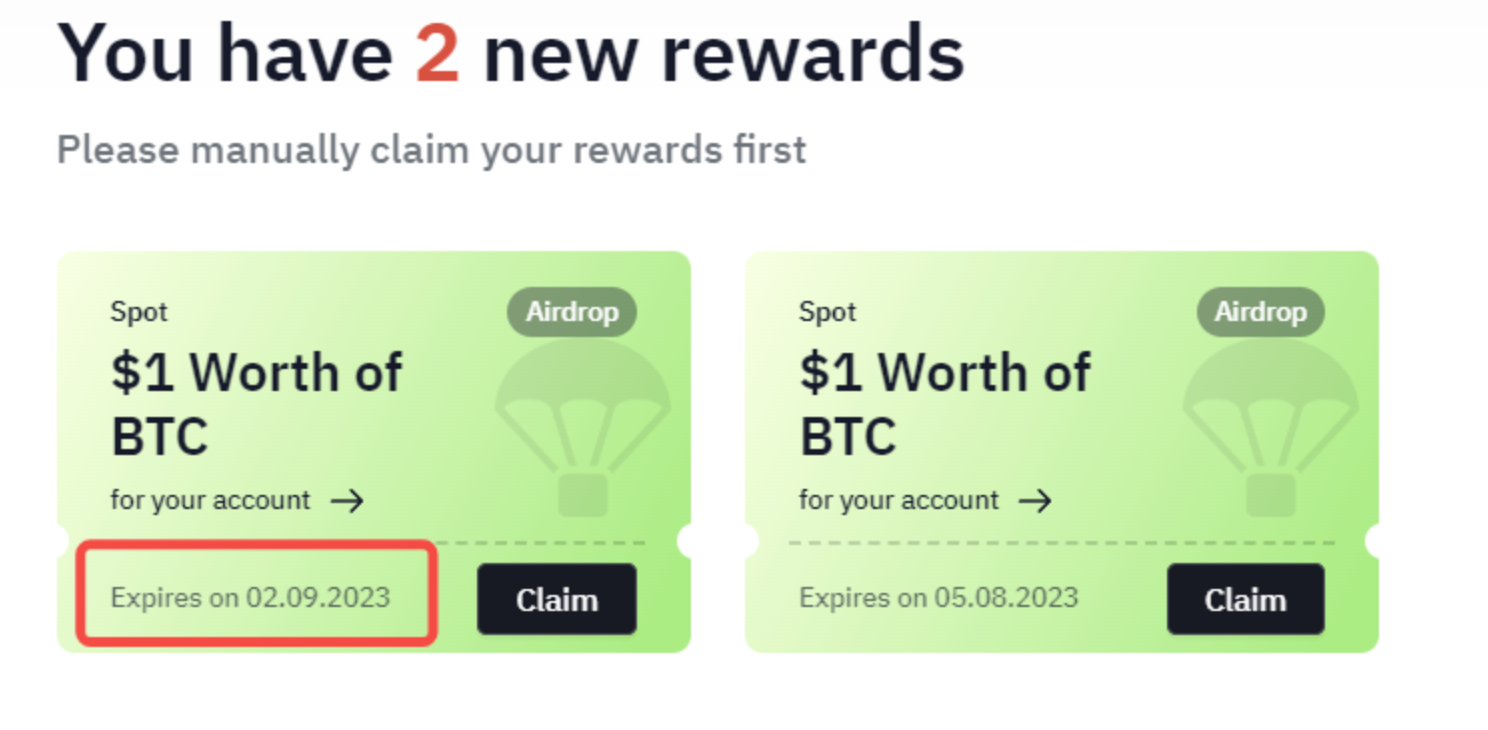Click the 'Please manually claim your rewards first' subtitle
The image size is (1488, 730).
click(431, 150)
